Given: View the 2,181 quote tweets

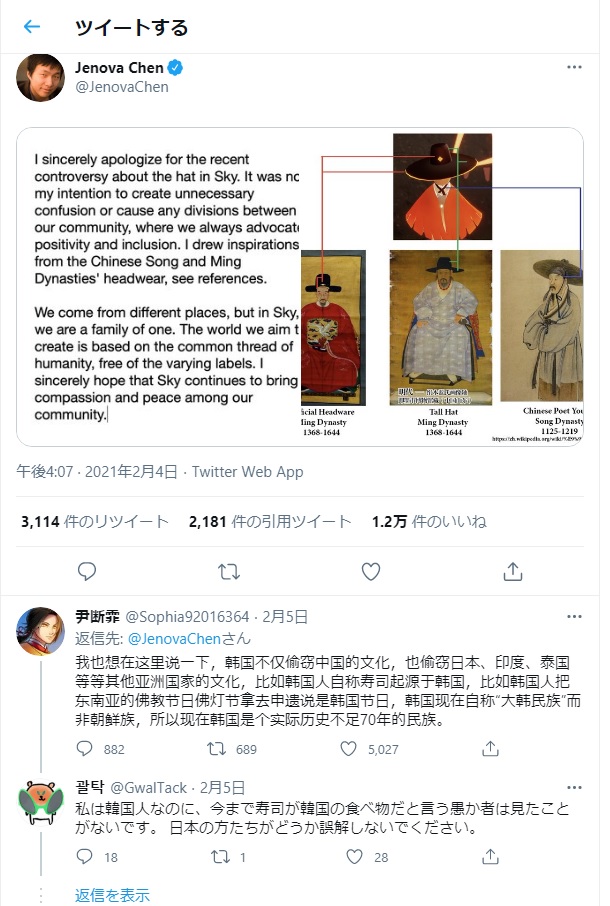Looking at the screenshot, I should [270, 522].
